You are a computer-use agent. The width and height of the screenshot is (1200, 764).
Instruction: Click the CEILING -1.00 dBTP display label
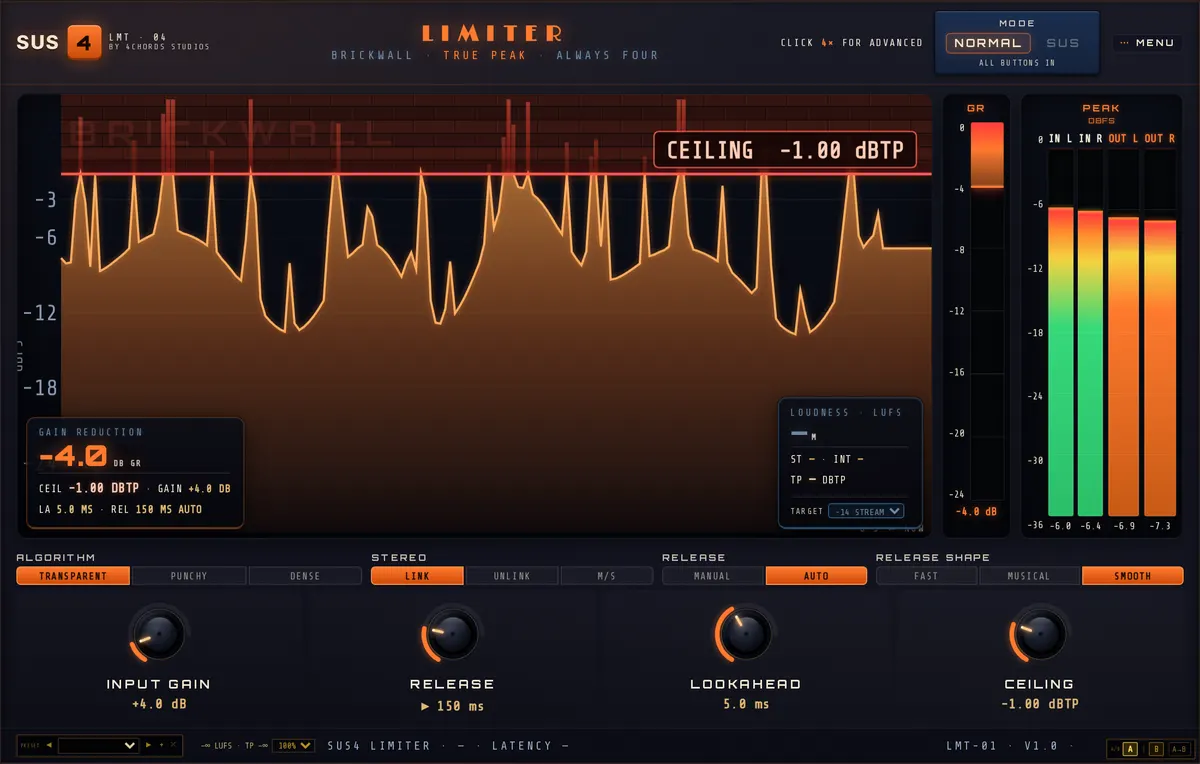click(785, 150)
